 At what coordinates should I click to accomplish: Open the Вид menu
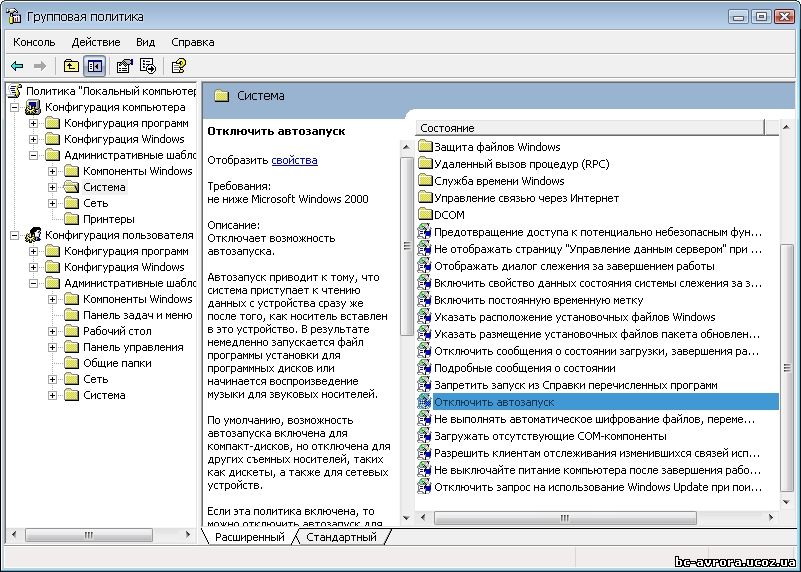pyautogui.click(x=146, y=42)
